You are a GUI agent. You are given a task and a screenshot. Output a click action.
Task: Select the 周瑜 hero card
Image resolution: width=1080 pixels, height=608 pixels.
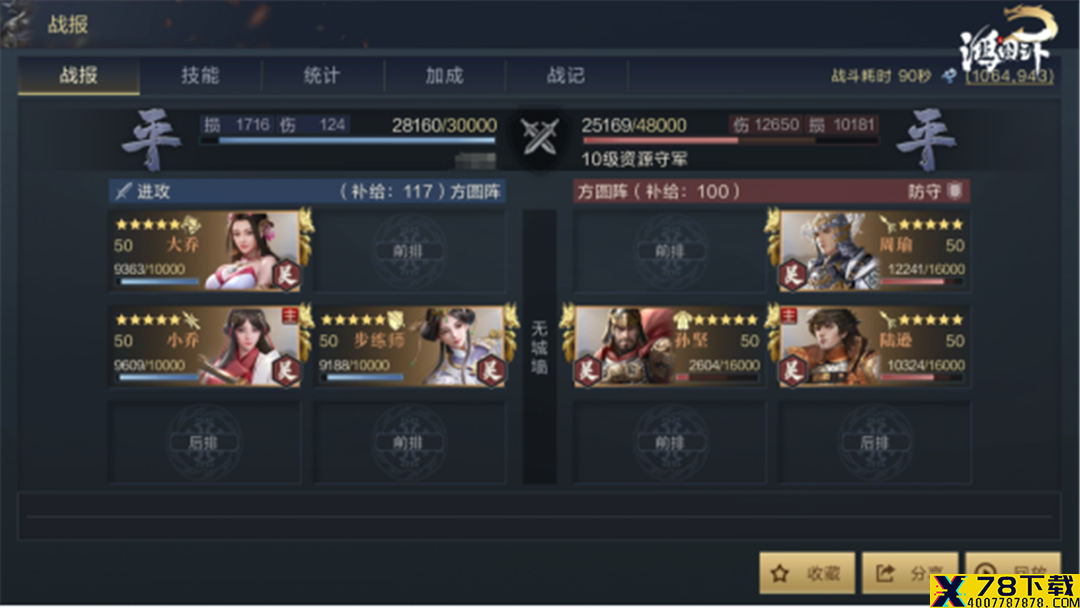(874, 251)
